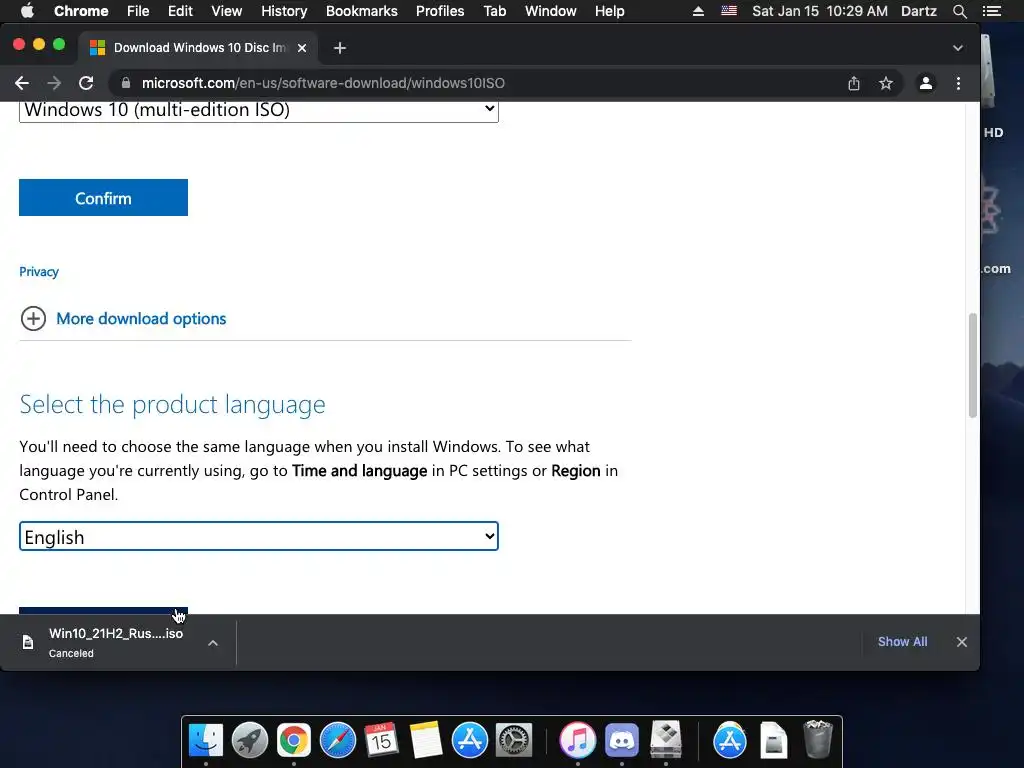Click the file icon of the canceled download
Viewport: 1024px width, 768px height.
27,643
